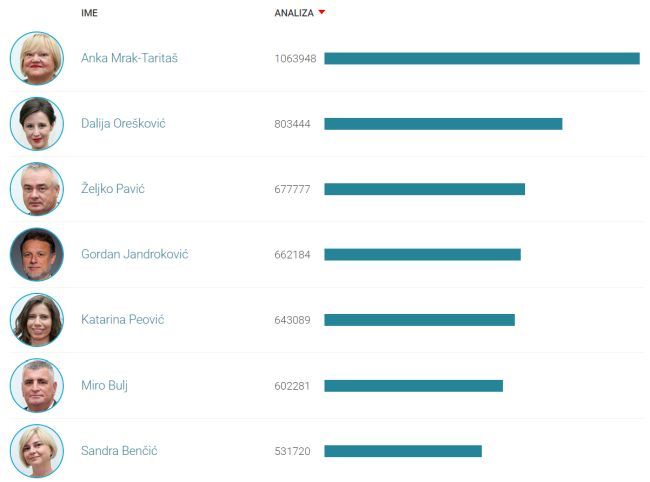
Task: Click the red sort arrow beside ANALIZA
Action: click(322, 13)
